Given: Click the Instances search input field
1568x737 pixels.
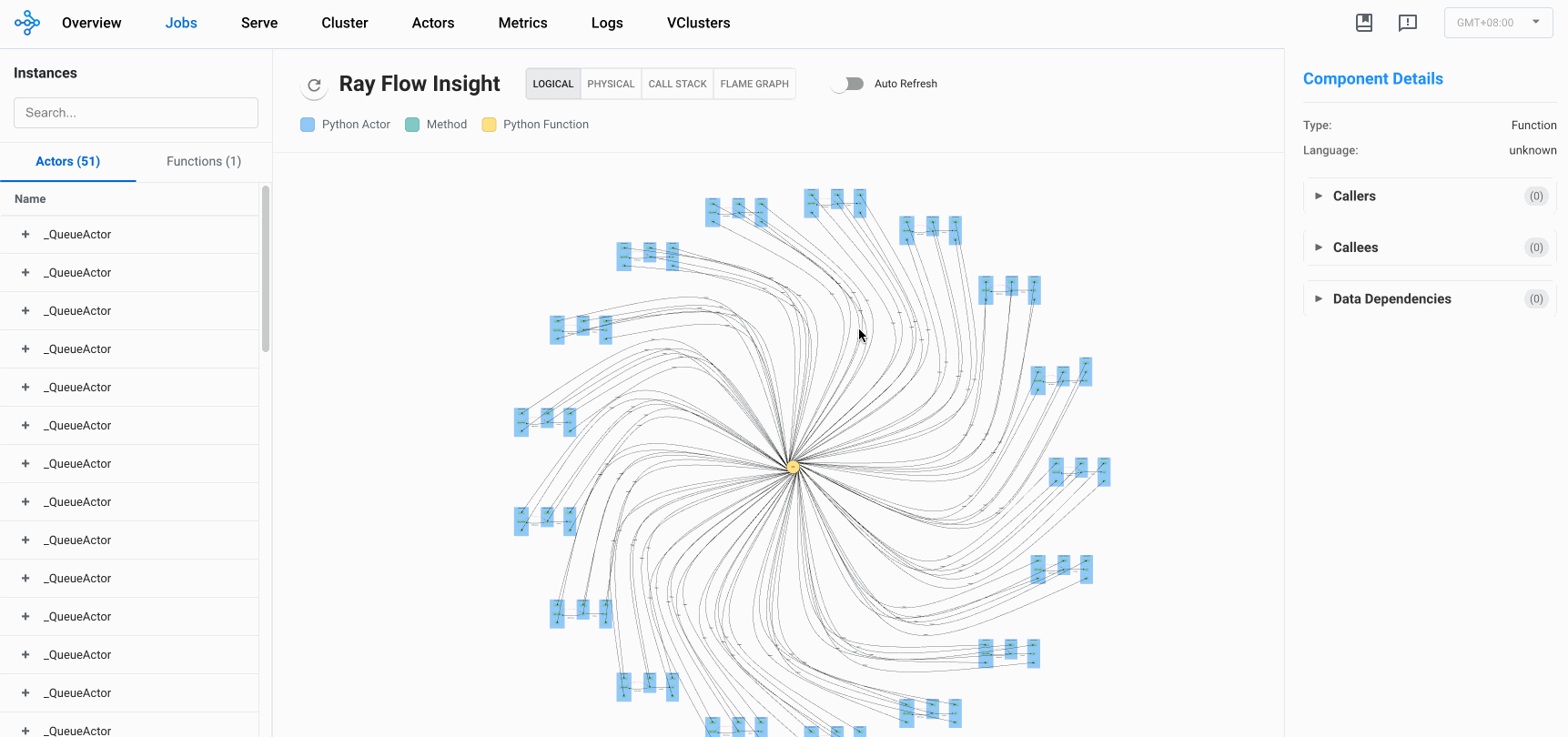Looking at the screenshot, I should click(x=136, y=113).
